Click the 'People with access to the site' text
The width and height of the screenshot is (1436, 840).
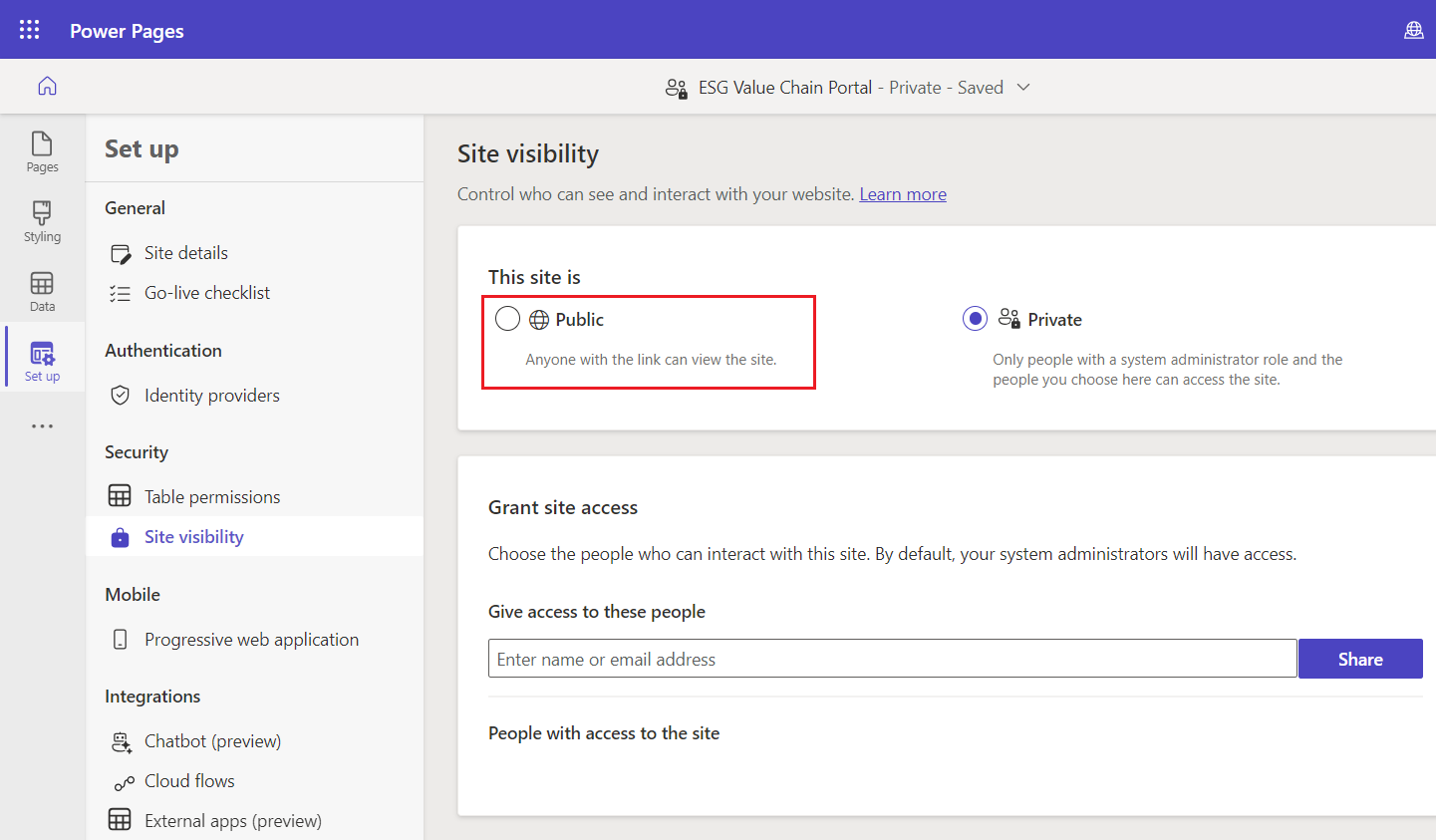pyautogui.click(x=604, y=733)
